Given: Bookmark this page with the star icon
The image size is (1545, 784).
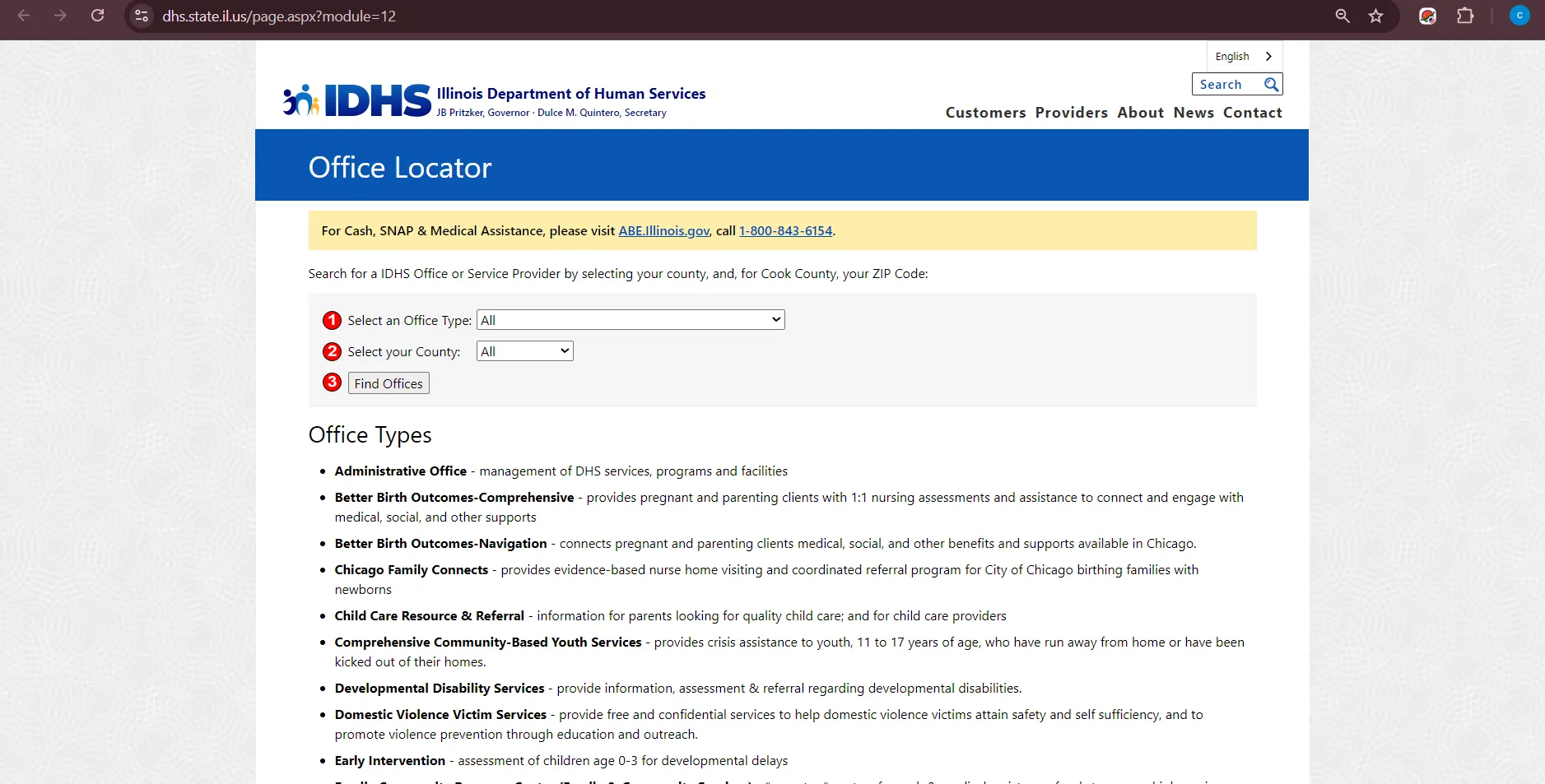Looking at the screenshot, I should coord(1375,16).
